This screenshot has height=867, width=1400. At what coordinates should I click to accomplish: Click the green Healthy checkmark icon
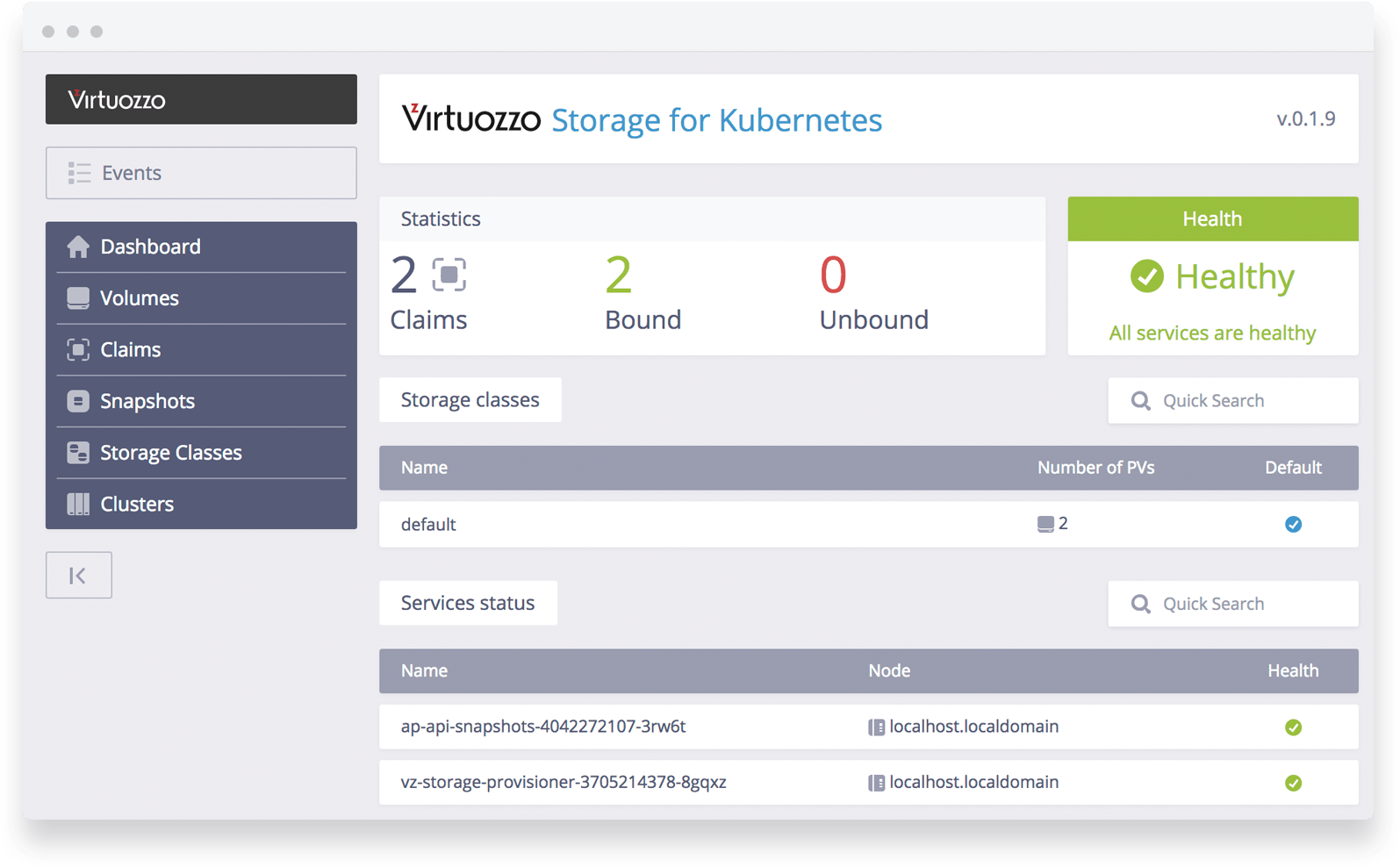pos(1146,276)
